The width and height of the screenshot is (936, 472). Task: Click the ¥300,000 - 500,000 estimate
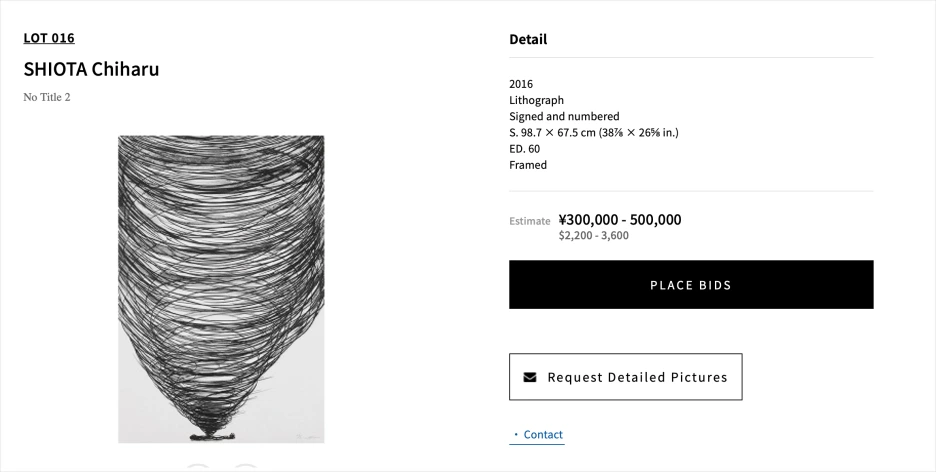[x=620, y=219]
